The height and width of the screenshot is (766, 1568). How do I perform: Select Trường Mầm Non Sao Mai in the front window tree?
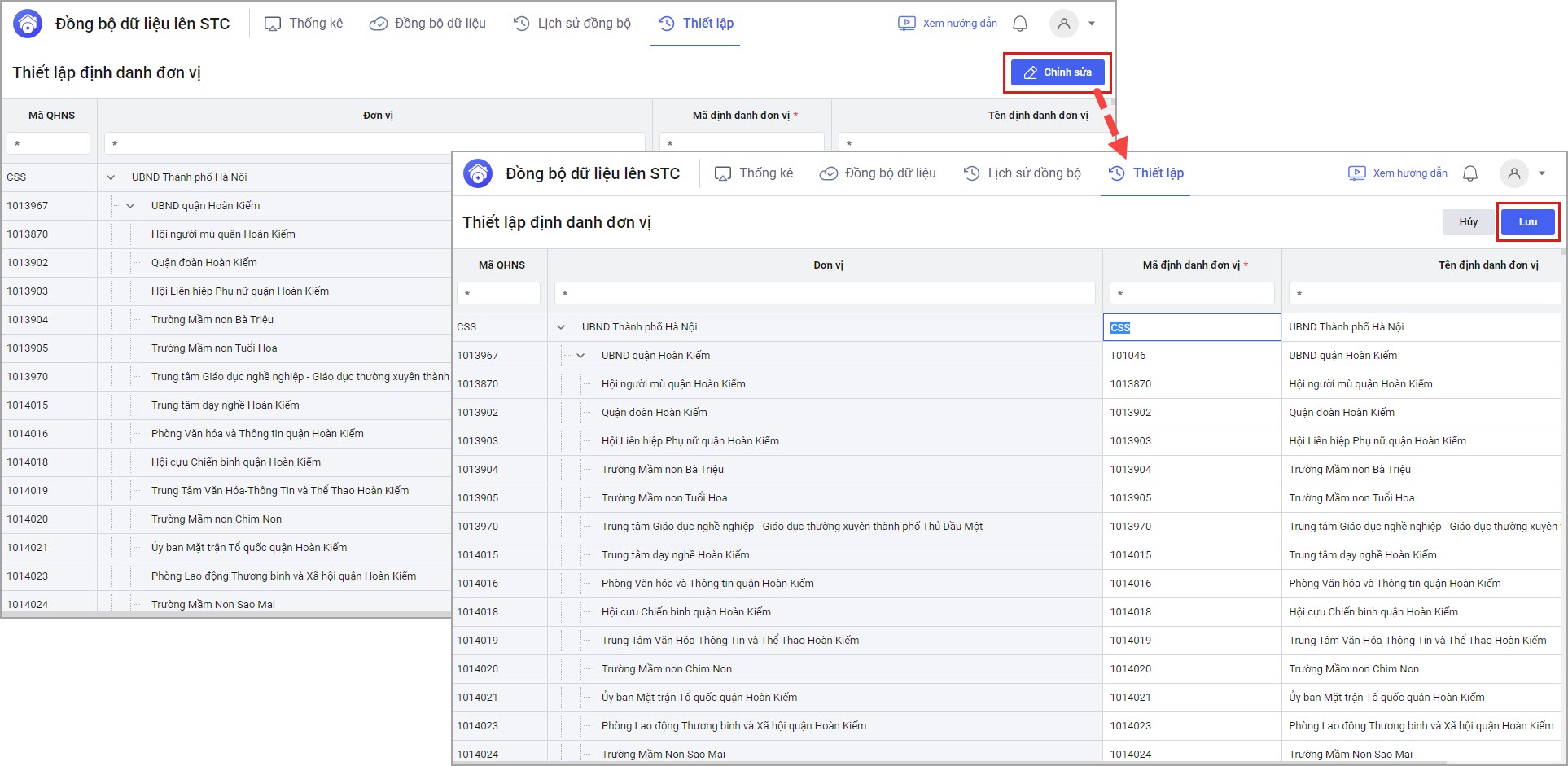664,755
